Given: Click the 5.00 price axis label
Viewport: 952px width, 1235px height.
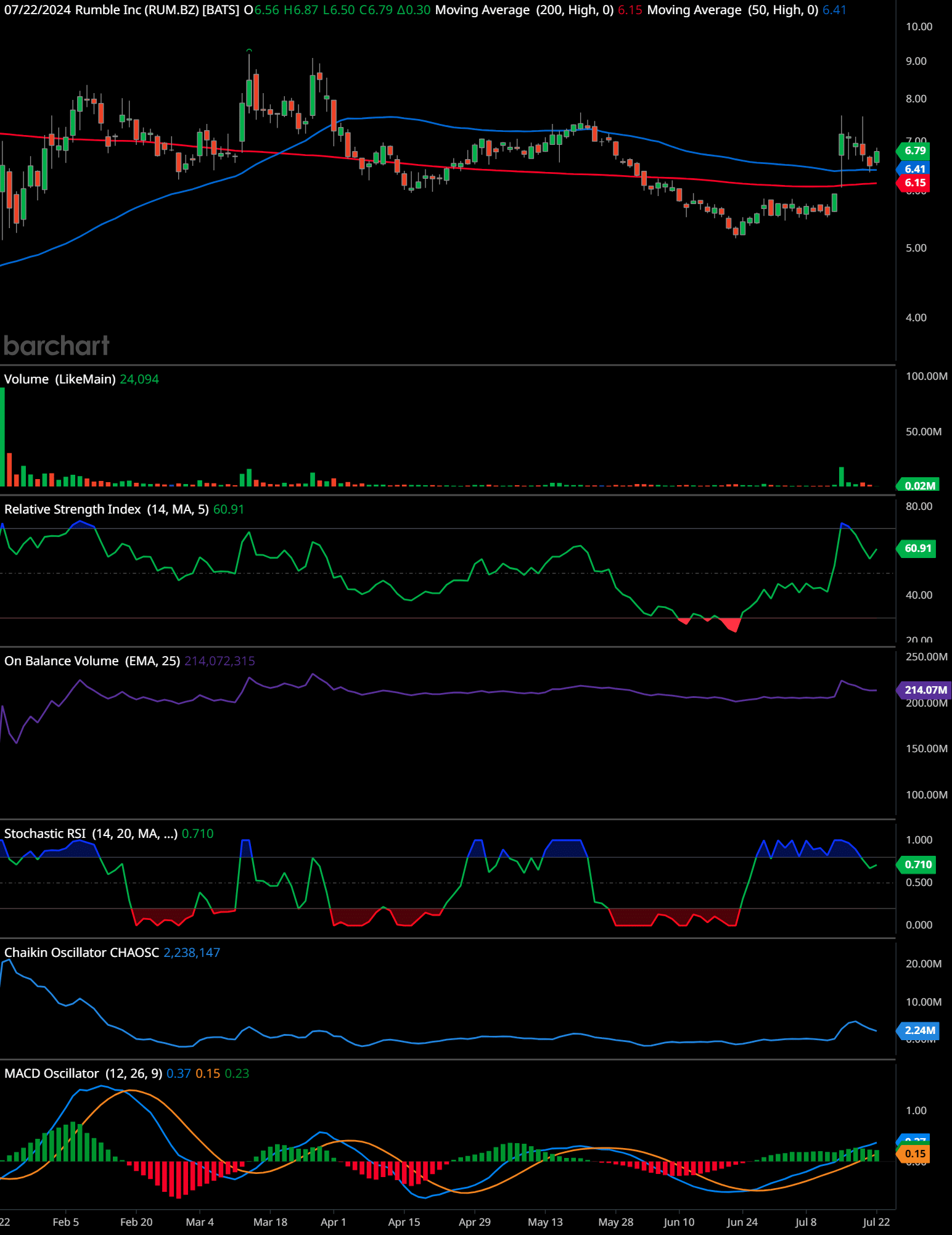Looking at the screenshot, I should [916, 248].
